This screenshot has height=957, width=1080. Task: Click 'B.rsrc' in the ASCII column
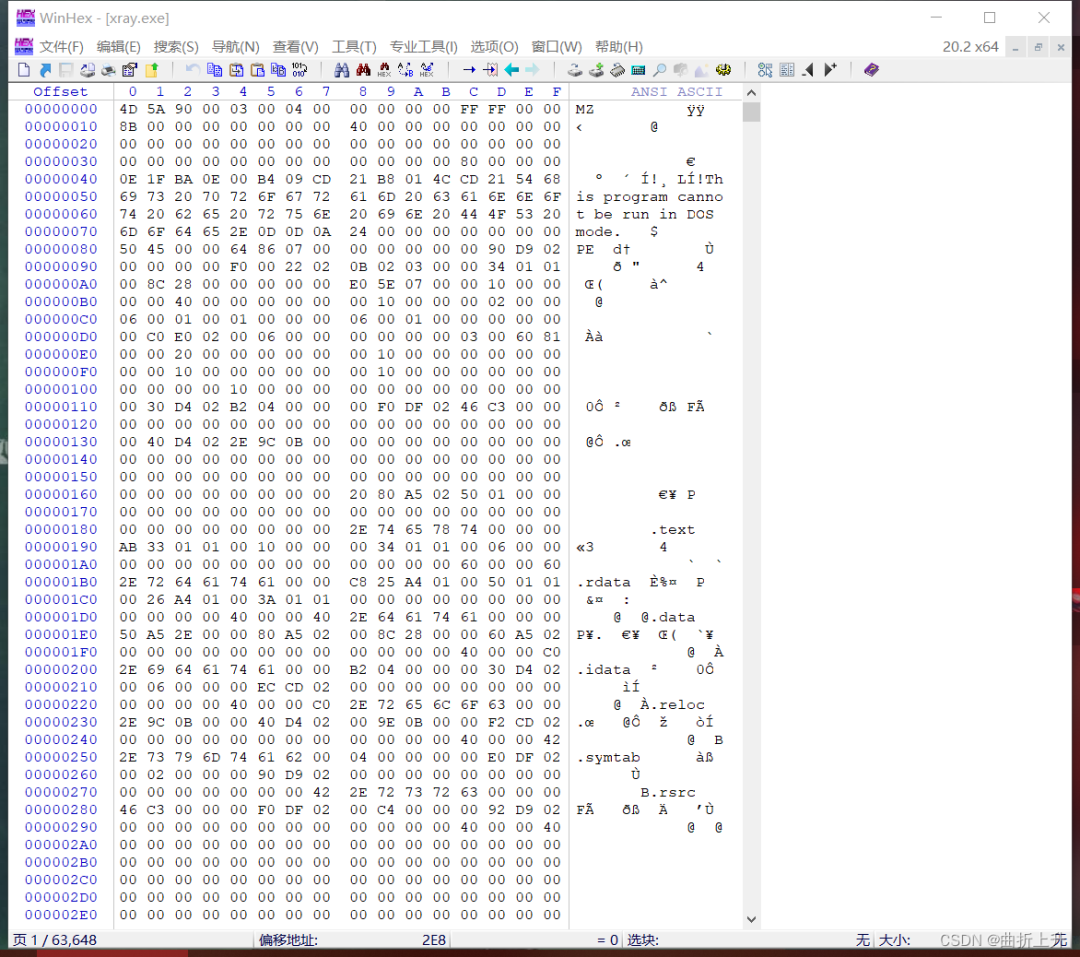tap(668, 792)
